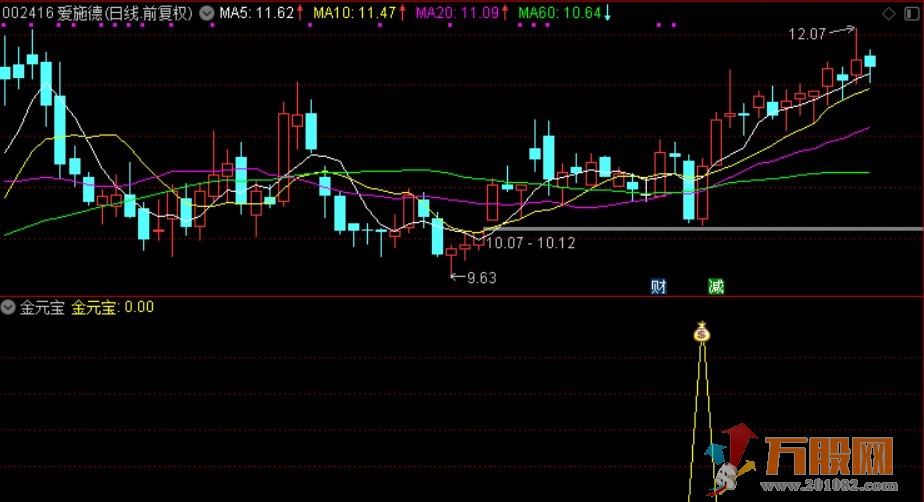Viewport: 924px width, 502px height.
Task: Expand the 金元宝 indicator dropdown arrow
Action: click(x=8, y=307)
